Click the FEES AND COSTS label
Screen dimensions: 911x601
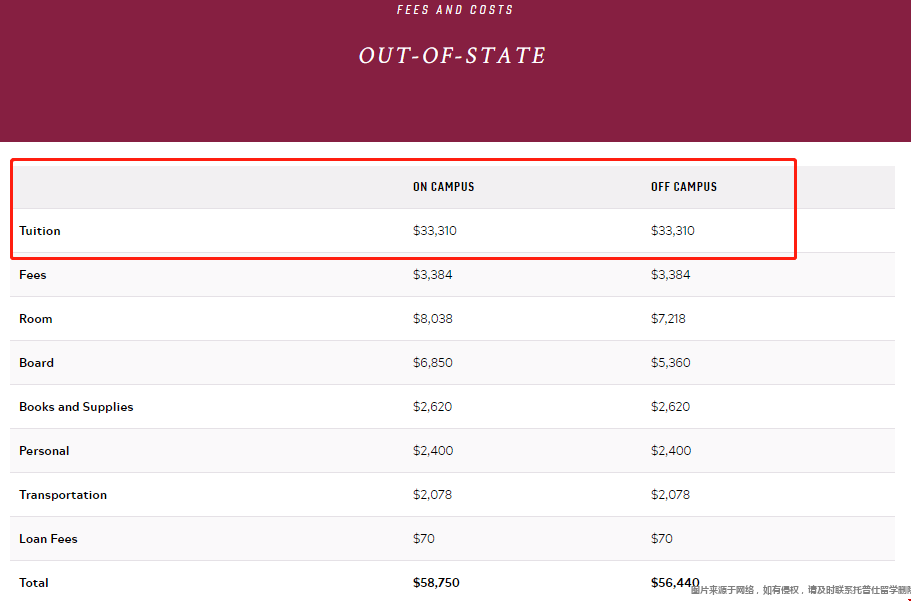coord(455,10)
